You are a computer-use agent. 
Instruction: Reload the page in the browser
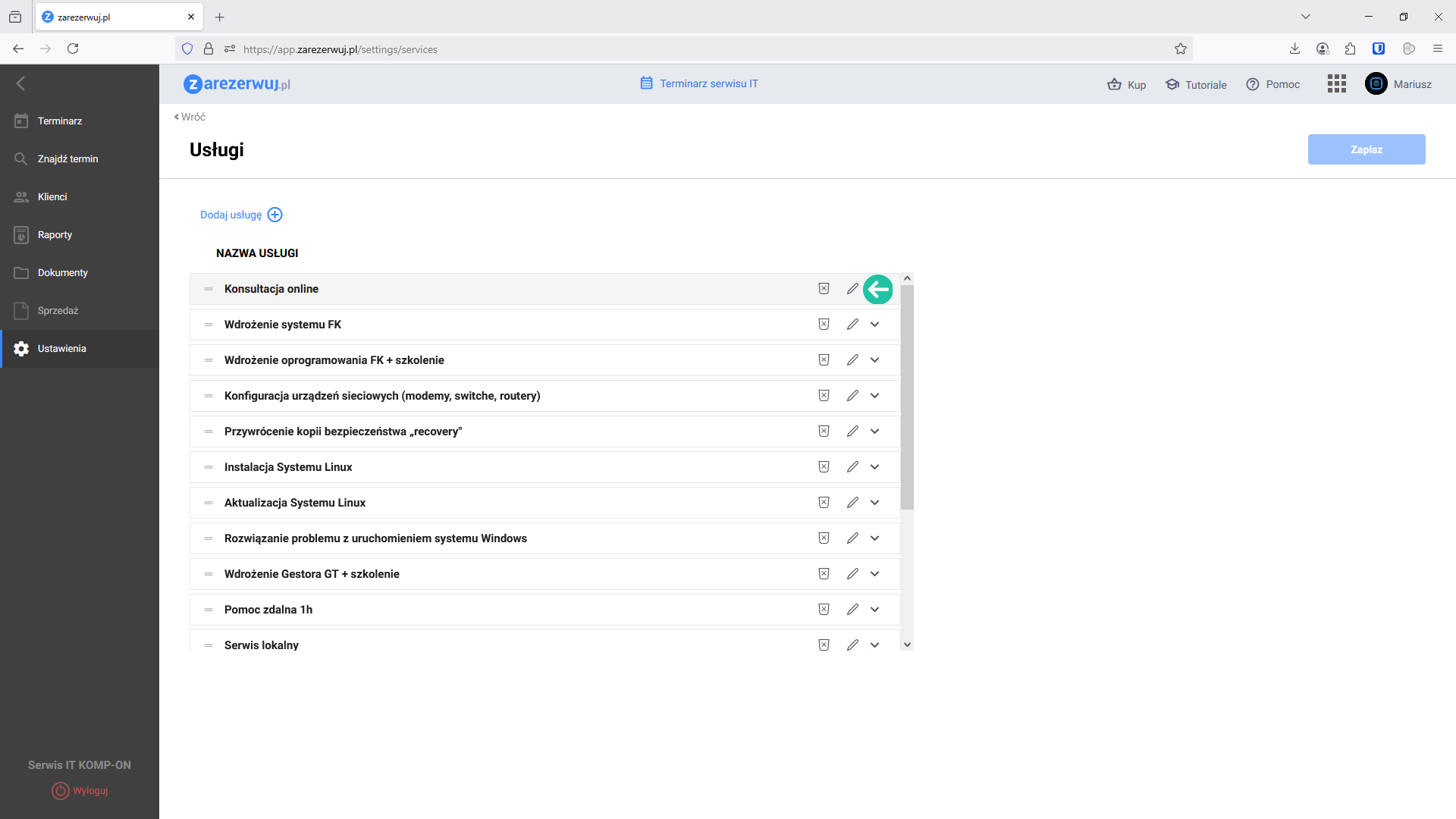point(73,49)
